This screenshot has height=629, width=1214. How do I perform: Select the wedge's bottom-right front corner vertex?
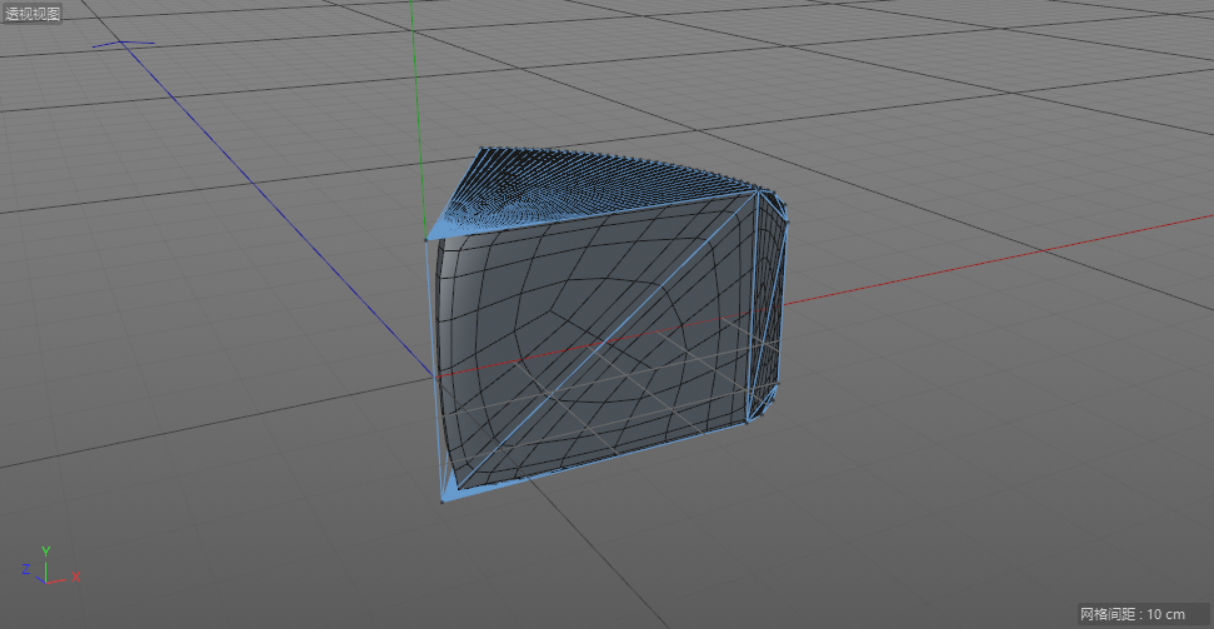tap(746, 423)
